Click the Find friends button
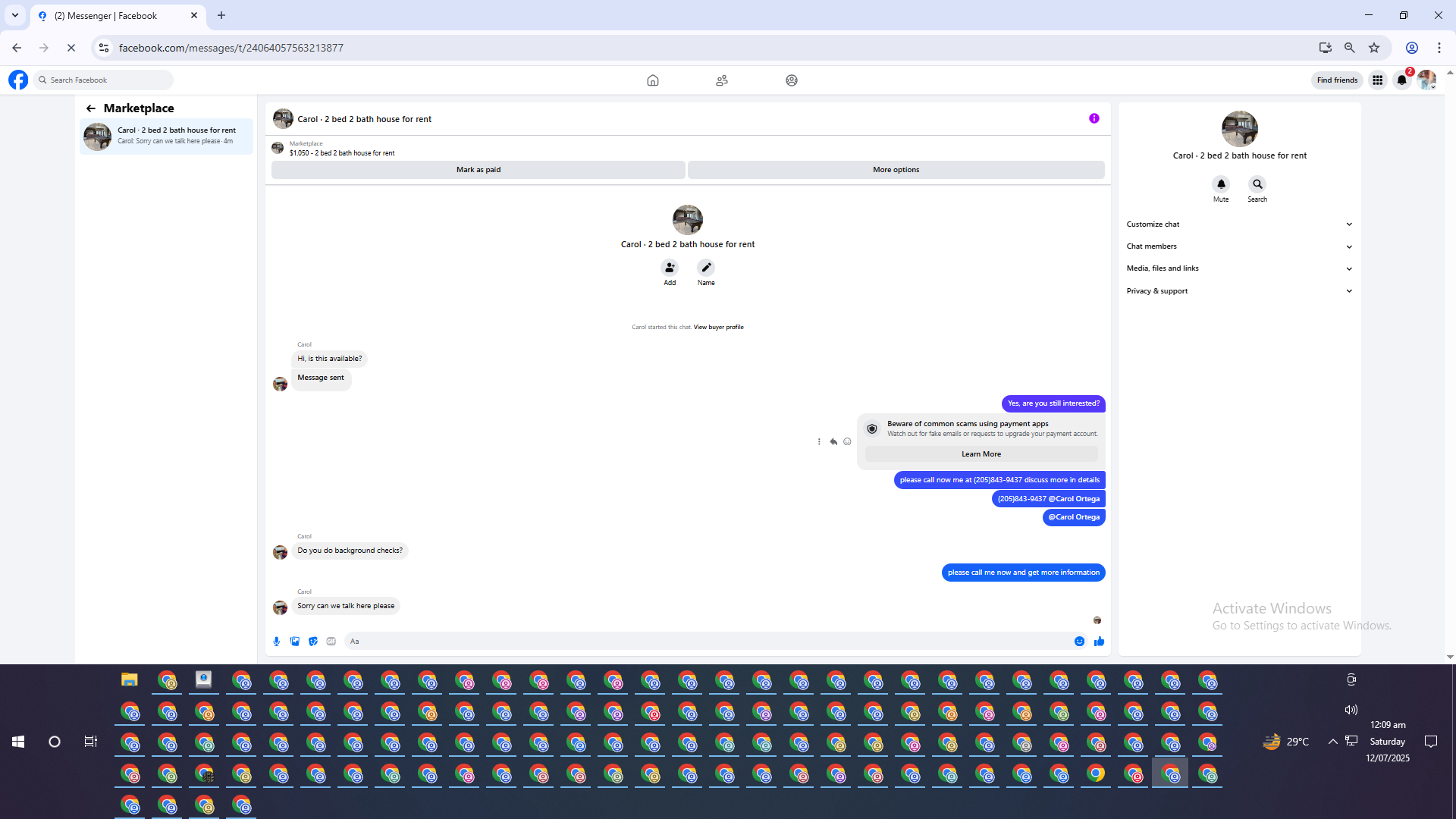 1337,80
